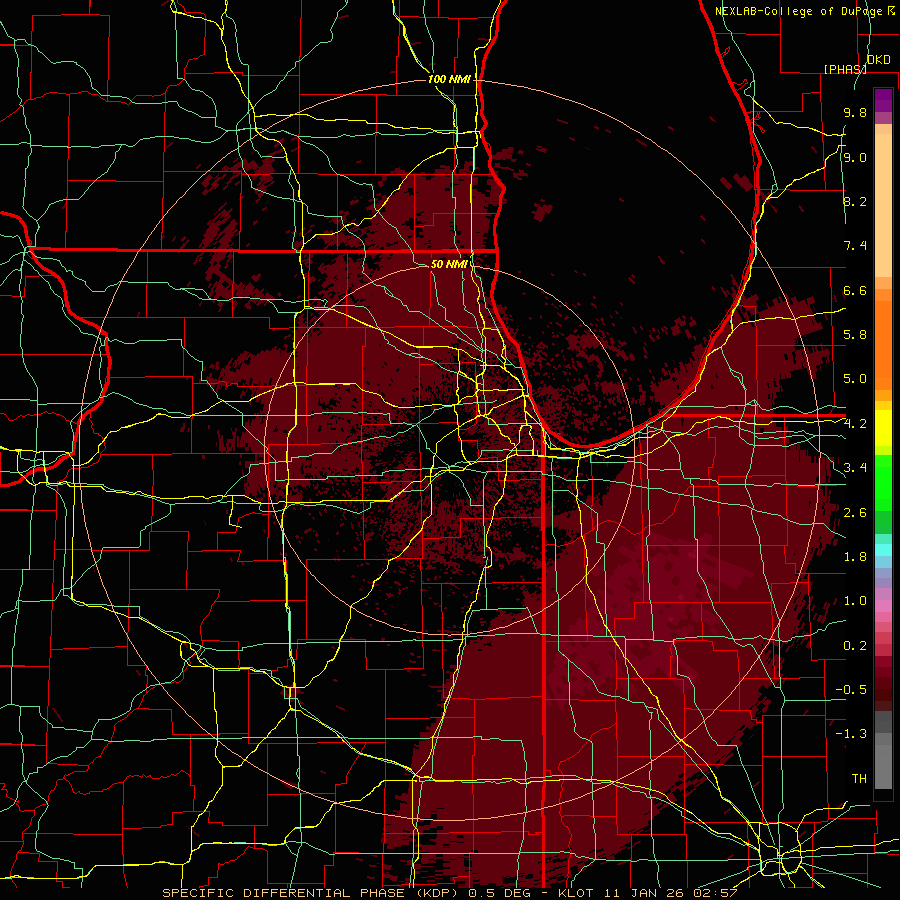
Task: Click the 5.8 value on the color scale
Action: [x=855, y=335]
